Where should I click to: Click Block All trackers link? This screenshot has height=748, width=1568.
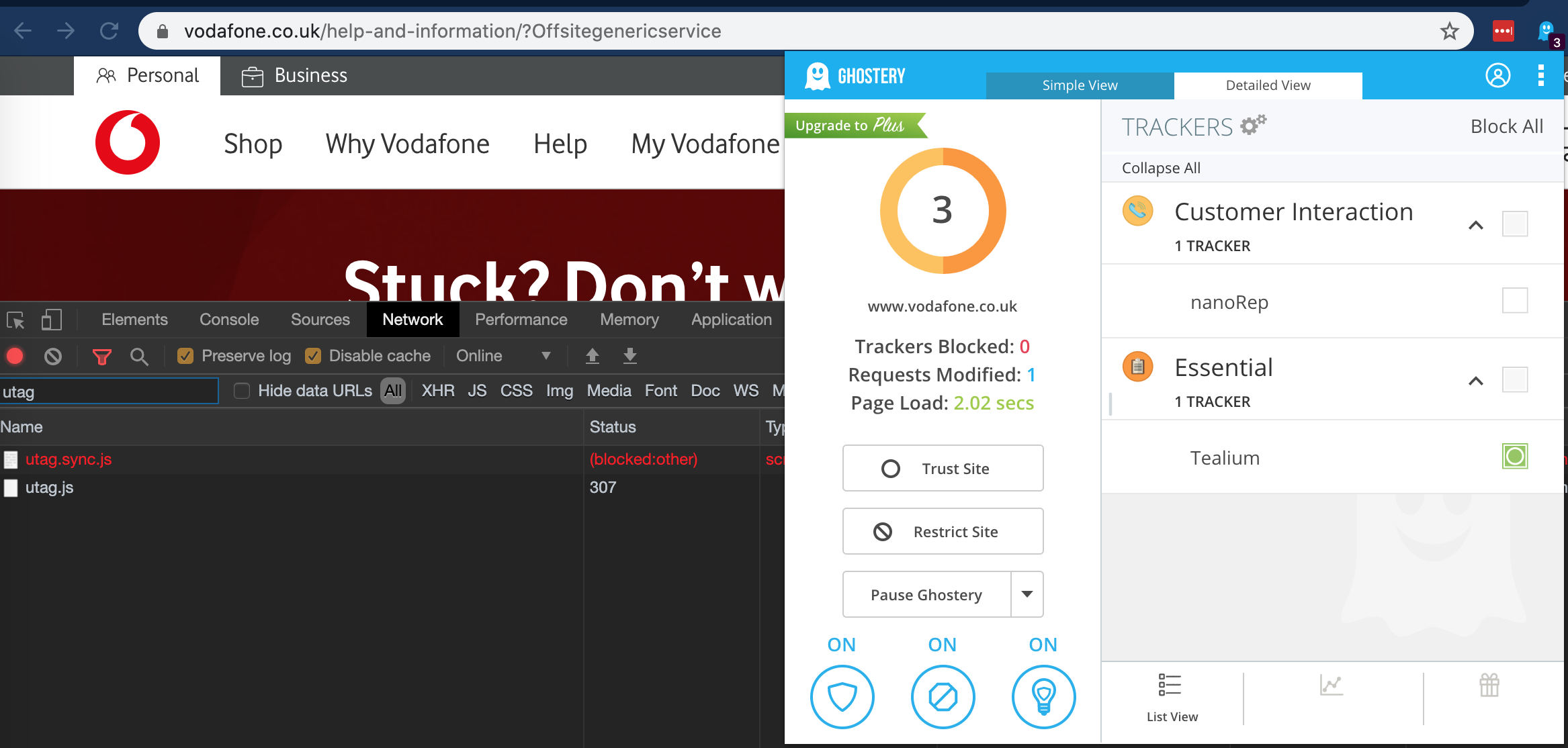click(x=1506, y=126)
